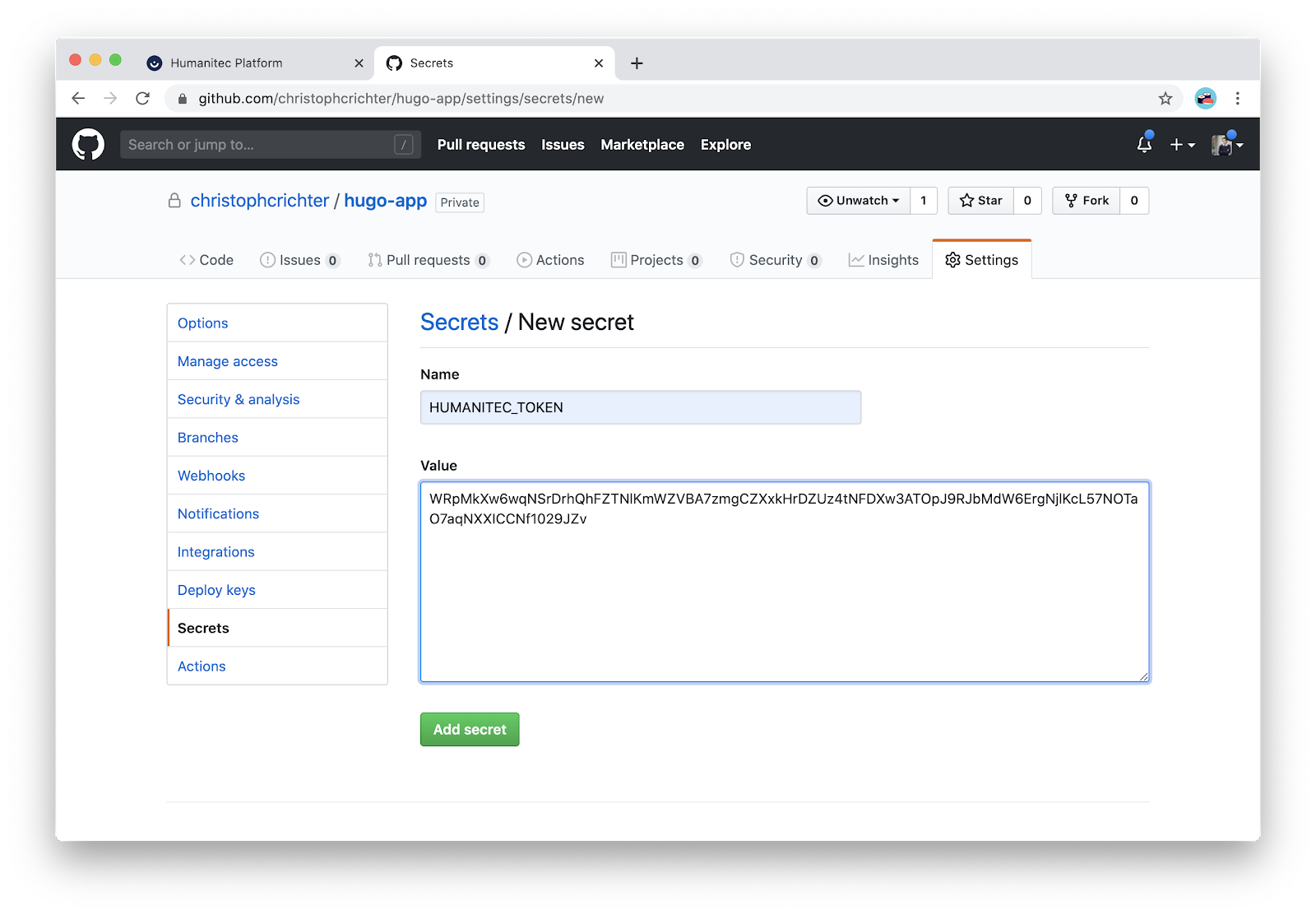Click the Private repository badge
Image resolution: width=1316 pixels, height=915 pixels.
pos(460,202)
